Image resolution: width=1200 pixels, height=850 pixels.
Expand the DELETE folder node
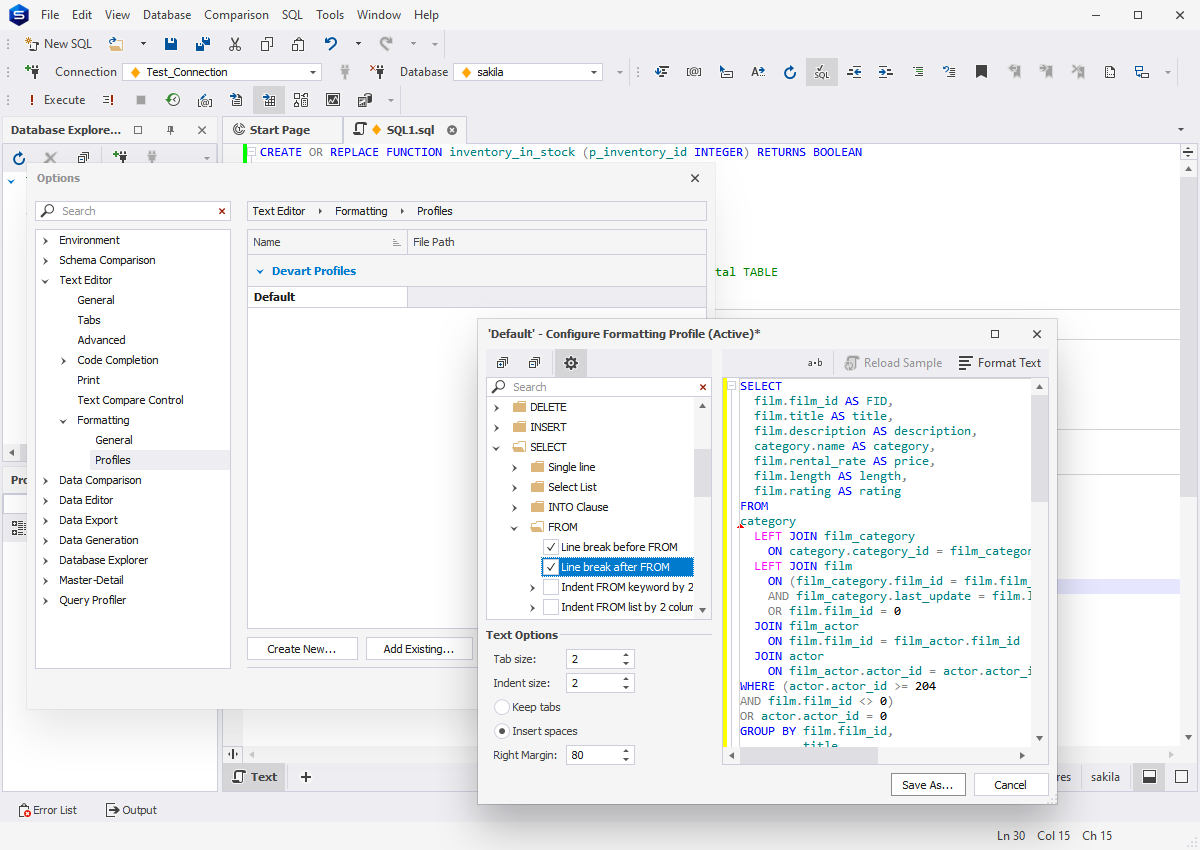click(496, 407)
